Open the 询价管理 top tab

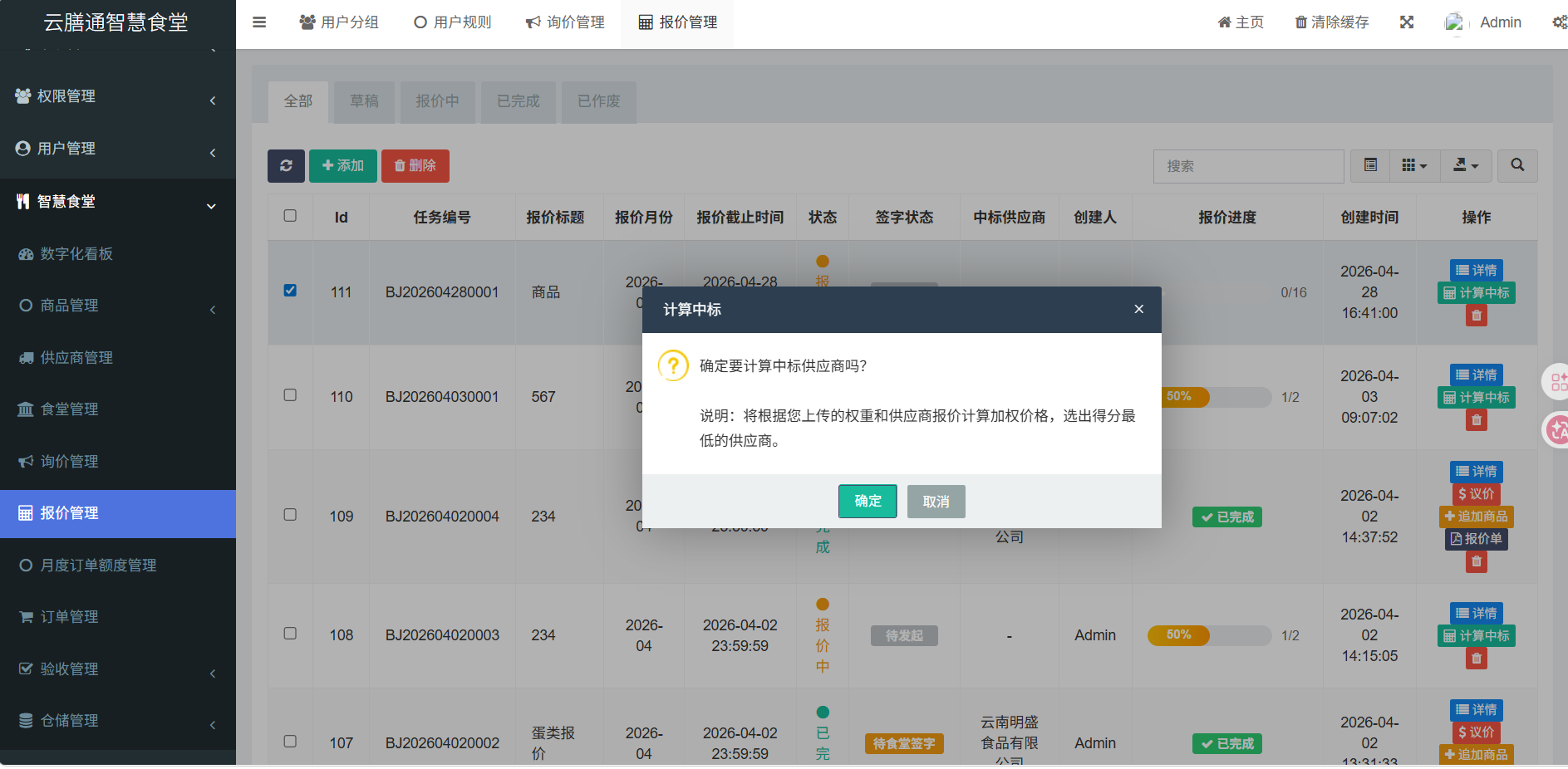click(x=565, y=22)
